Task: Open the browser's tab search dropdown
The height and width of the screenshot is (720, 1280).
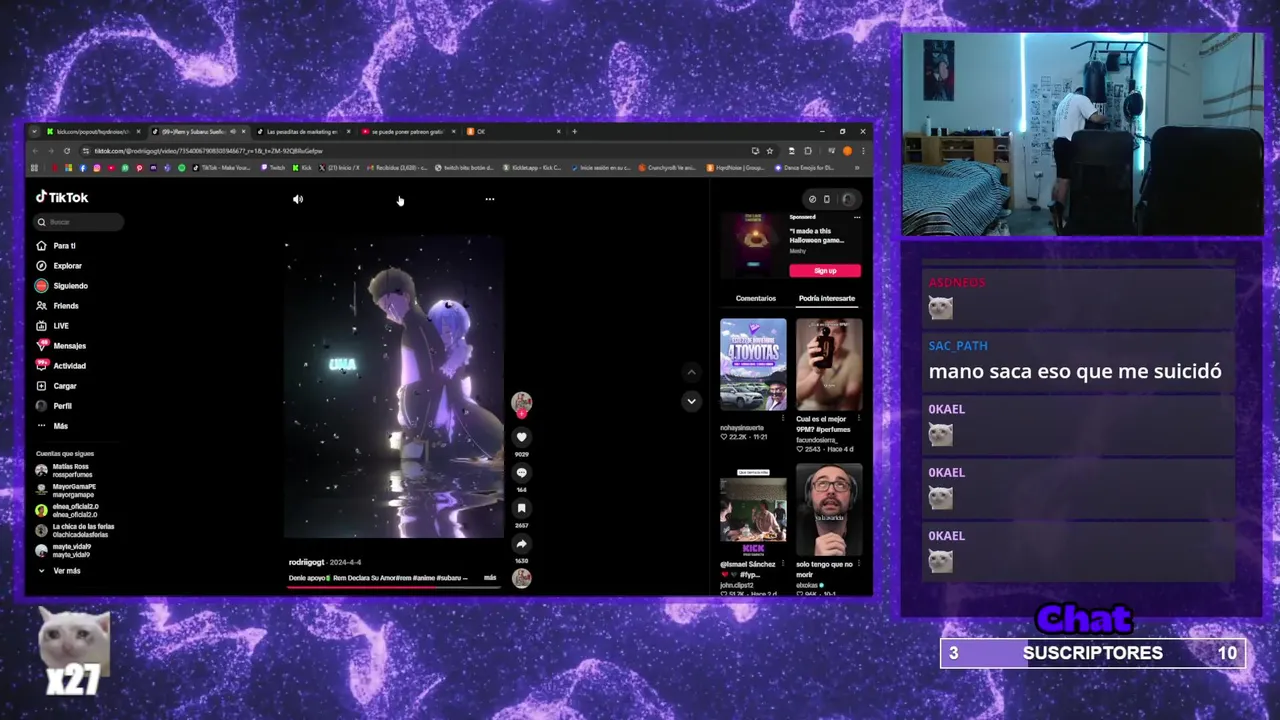Action: [x=35, y=131]
